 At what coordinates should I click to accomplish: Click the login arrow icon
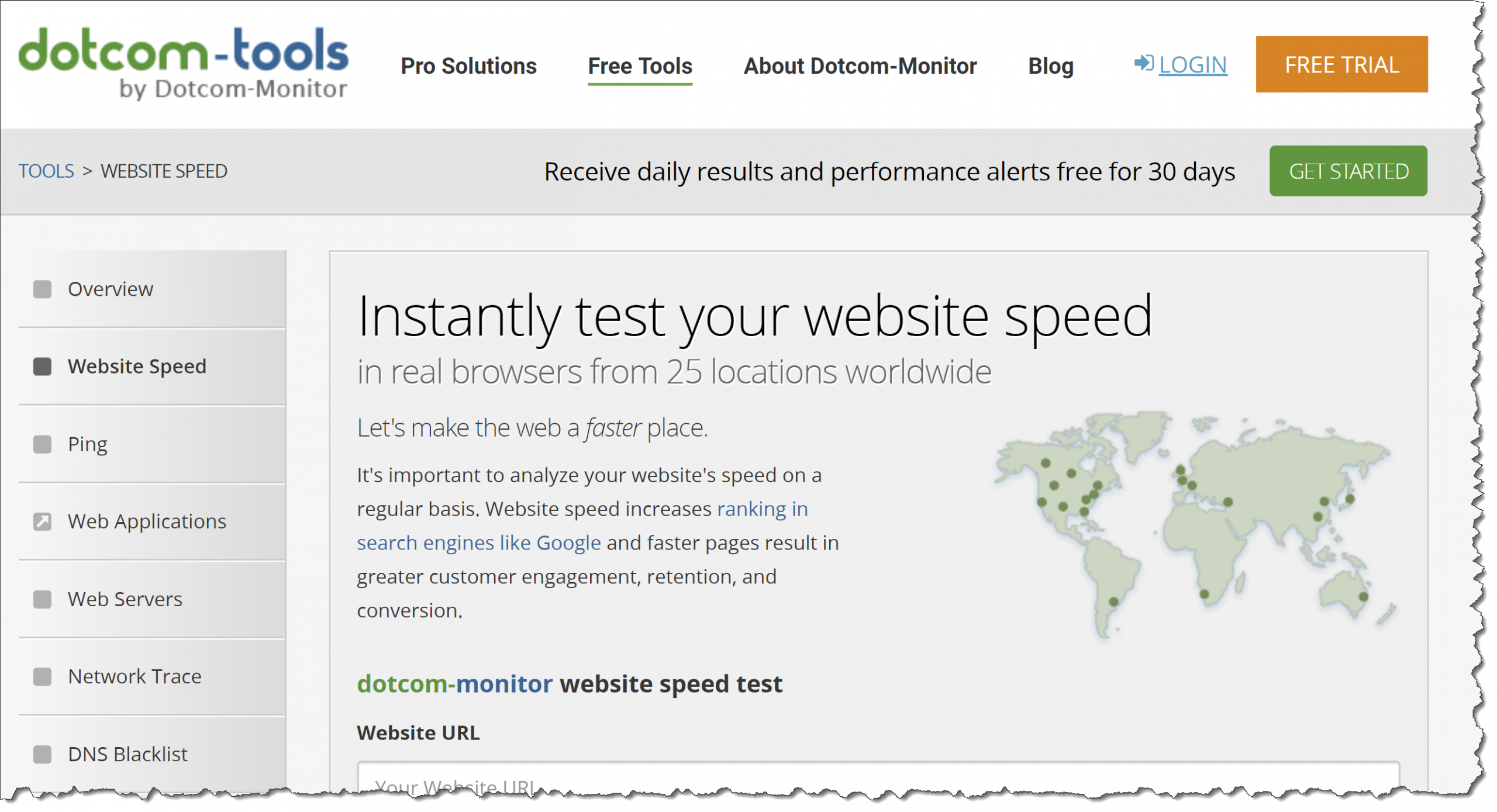pyautogui.click(x=1143, y=63)
